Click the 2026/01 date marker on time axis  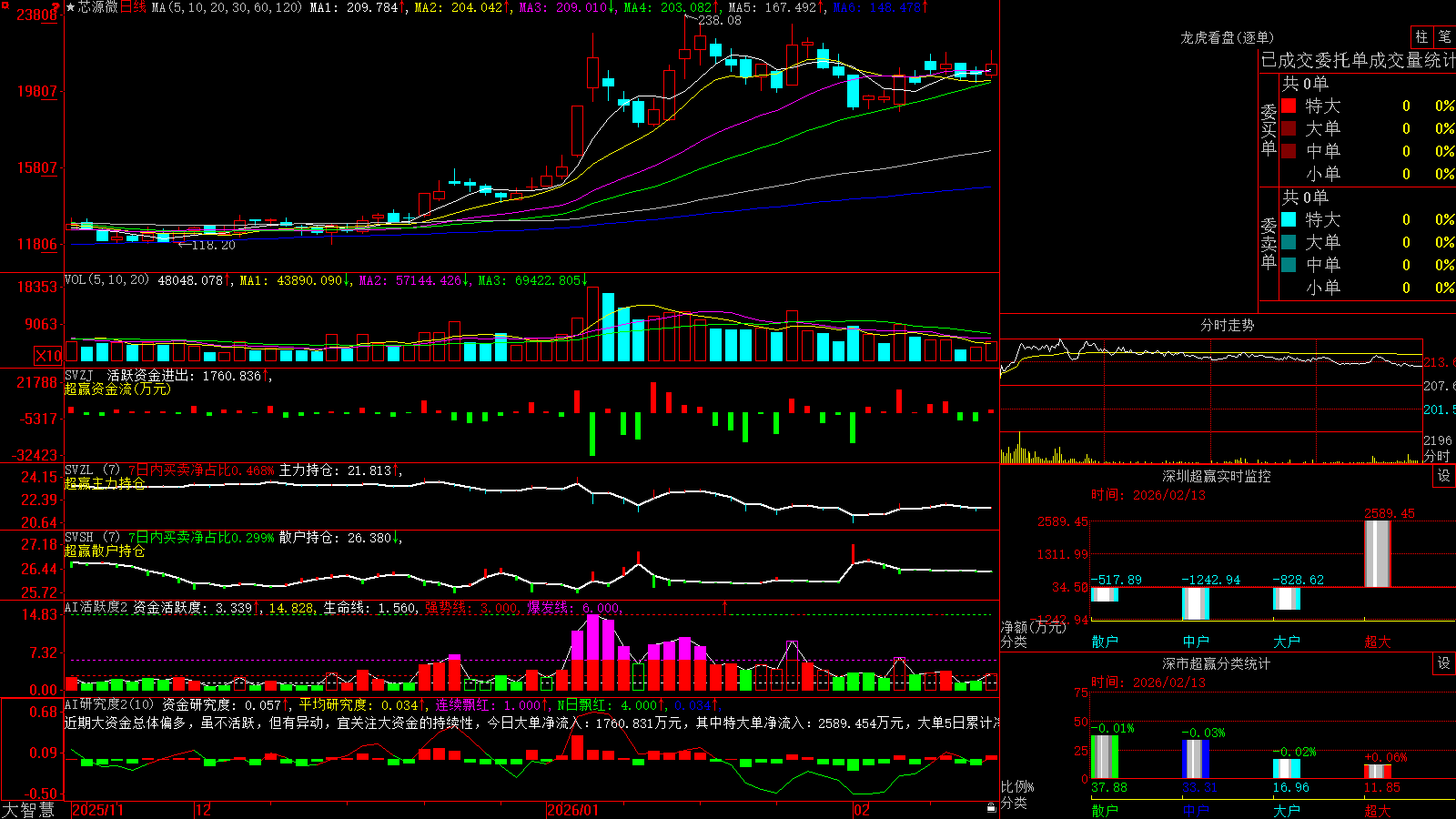[x=572, y=810]
